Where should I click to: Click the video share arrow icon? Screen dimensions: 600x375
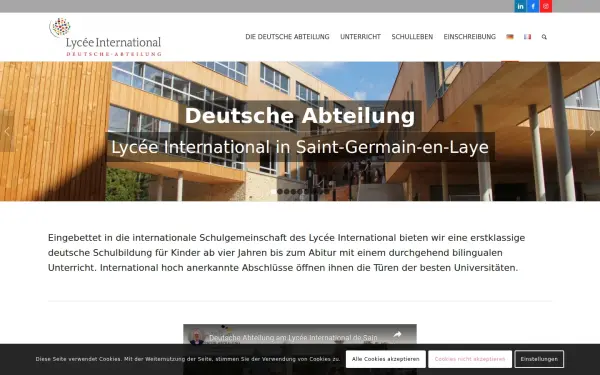pyautogui.click(x=398, y=335)
